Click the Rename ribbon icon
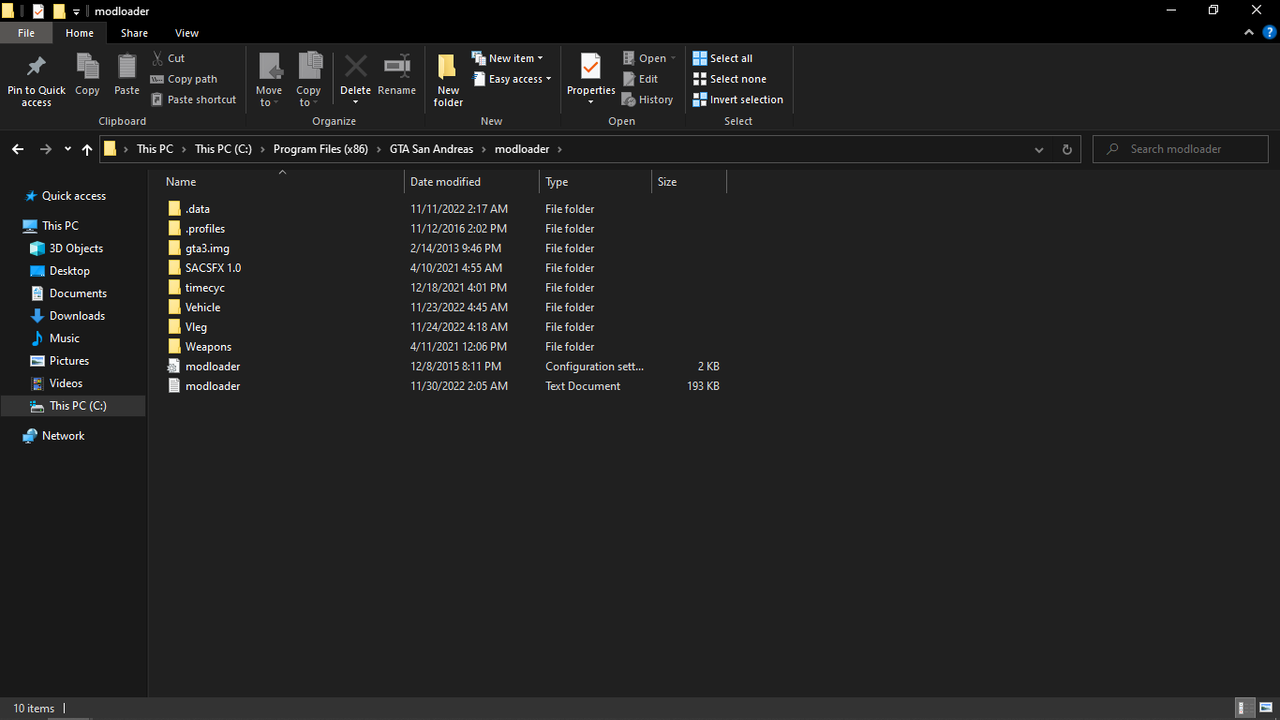The height and width of the screenshot is (720, 1280). [x=397, y=67]
